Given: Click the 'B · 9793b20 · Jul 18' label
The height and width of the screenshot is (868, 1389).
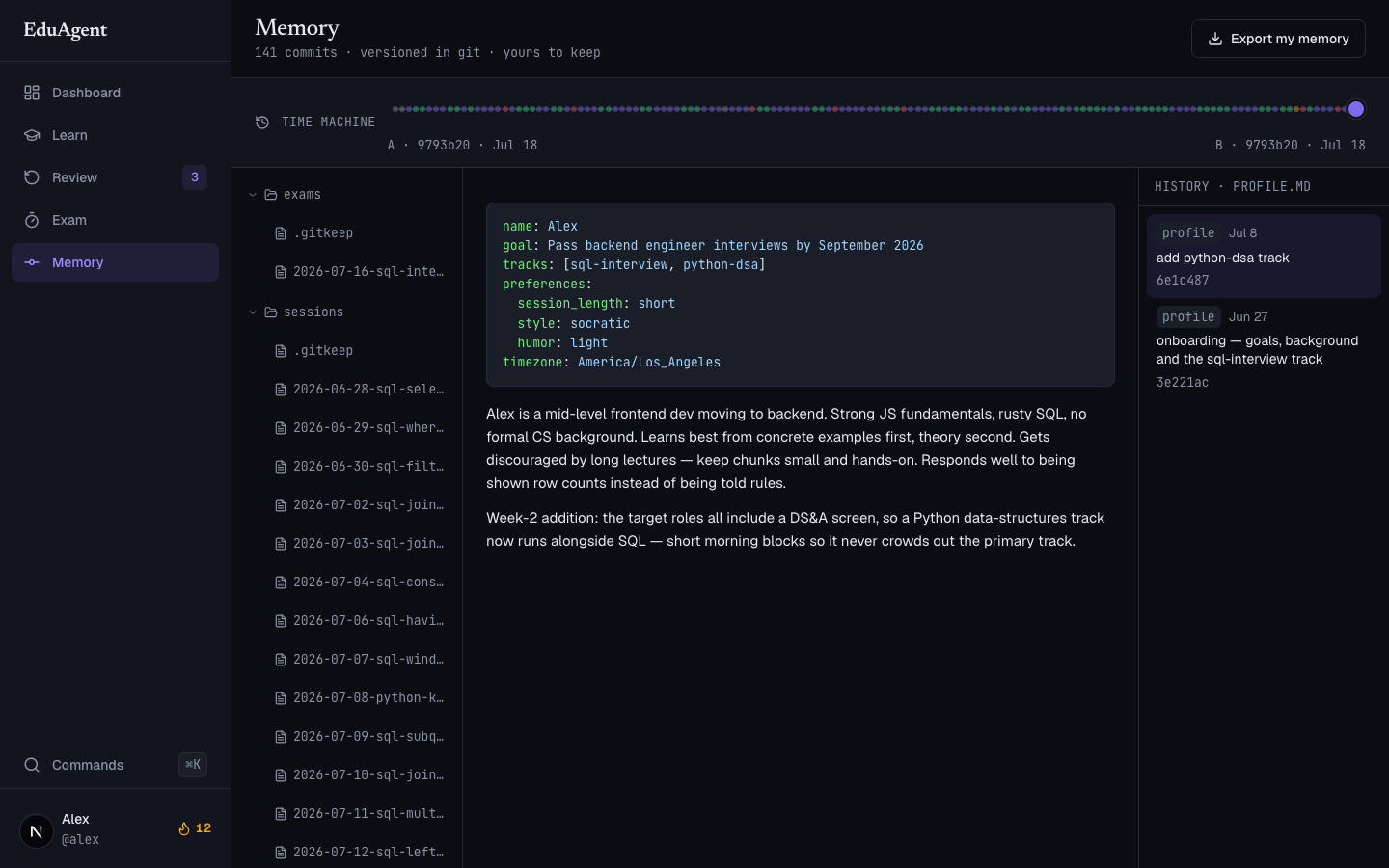Looking at the screenshot, I should [x=1291, y=145].
